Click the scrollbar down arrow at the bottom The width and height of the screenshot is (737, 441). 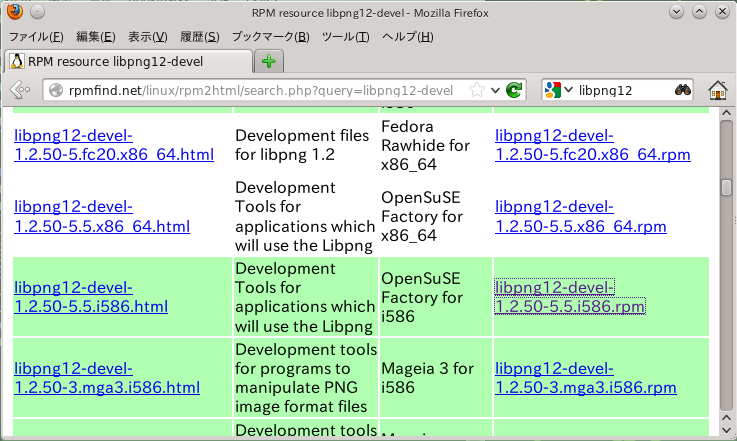(x=726, y=430)
